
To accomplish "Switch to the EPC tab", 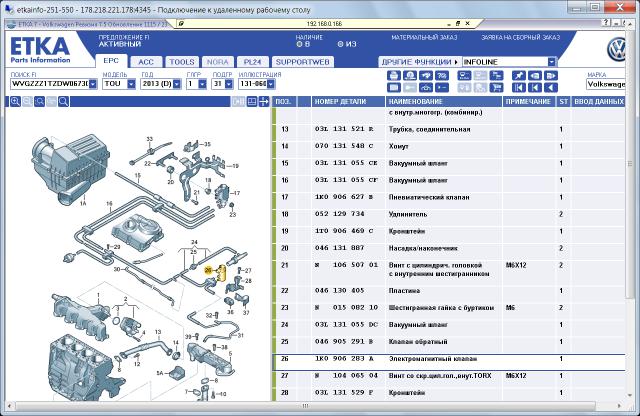I will (111, 61).
